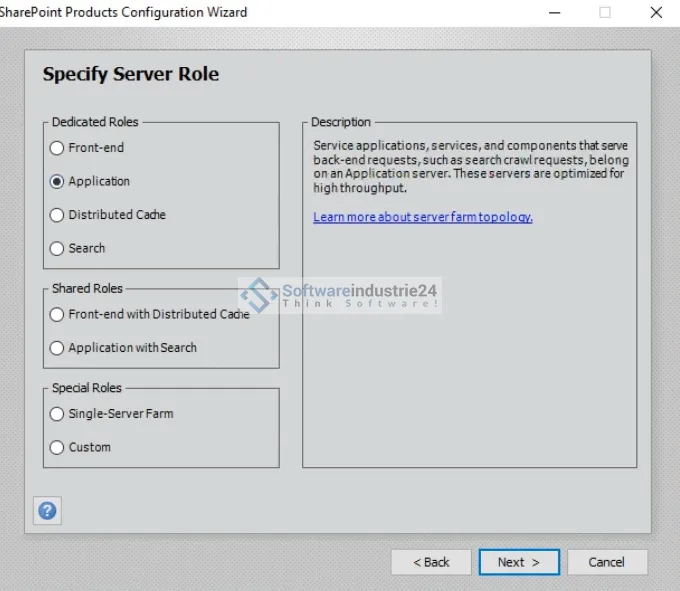Open the blue help question mark icon
Screen dimensions: 680x591
coord(47,511)
